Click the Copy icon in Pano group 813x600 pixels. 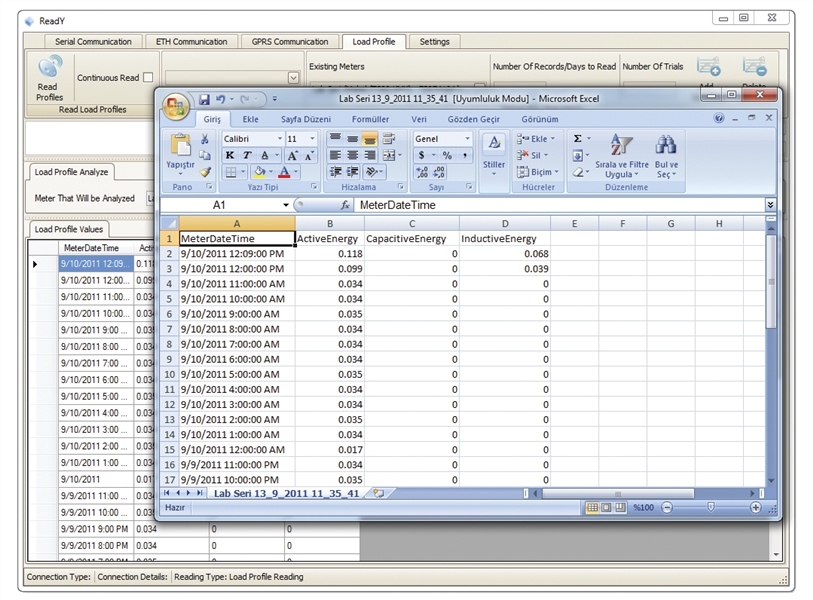click(x=205, y=155)
